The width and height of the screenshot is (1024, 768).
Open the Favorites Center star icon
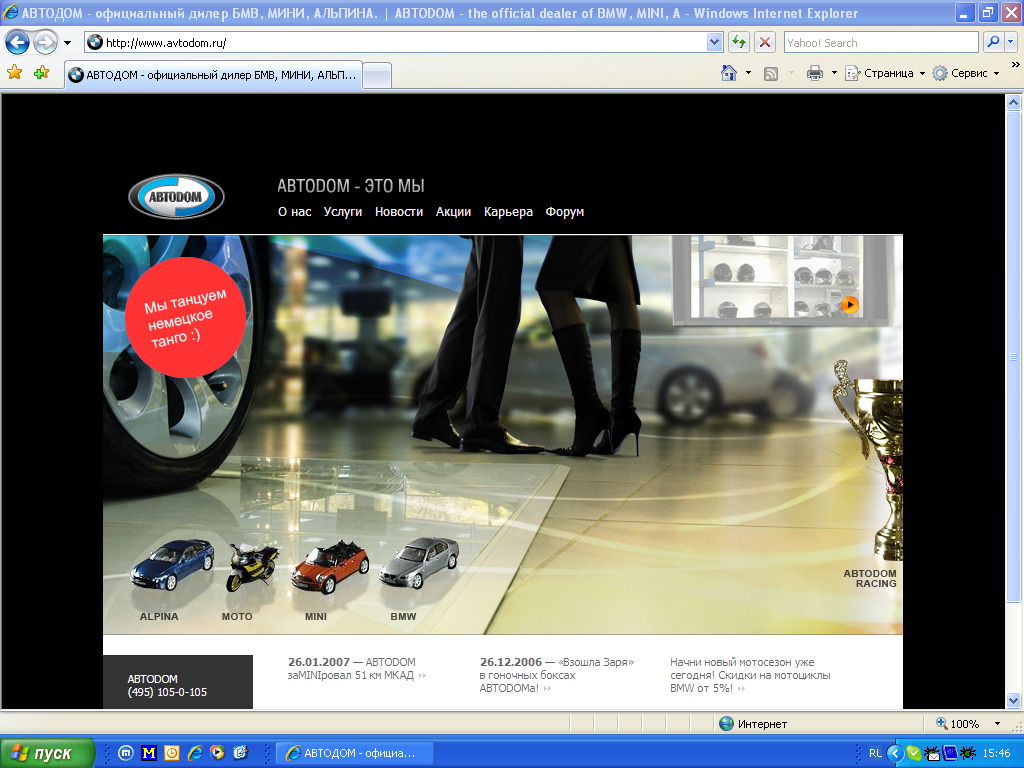tap(14, 72)
